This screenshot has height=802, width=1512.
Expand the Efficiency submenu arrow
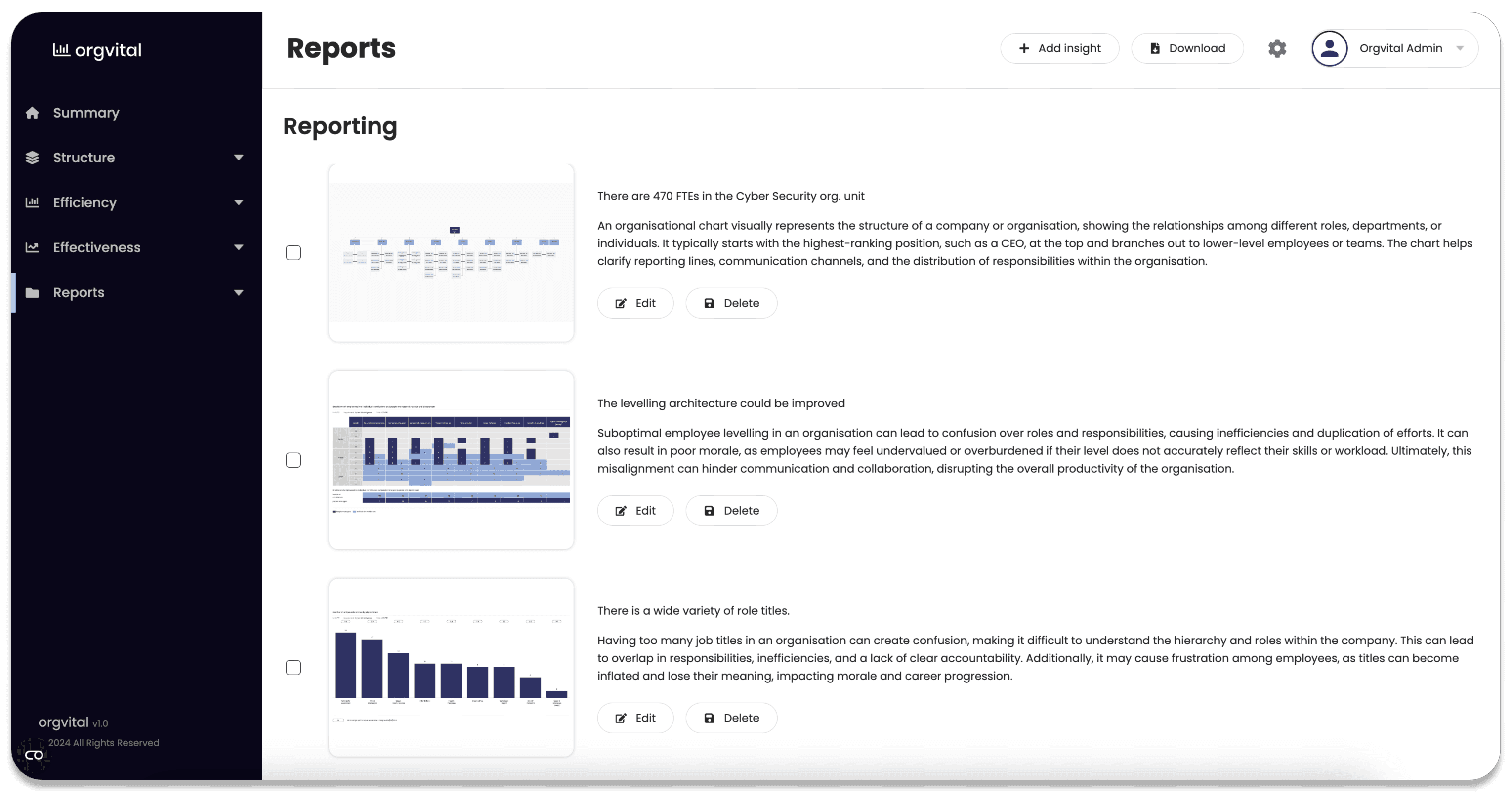click(x=238, y=202)
